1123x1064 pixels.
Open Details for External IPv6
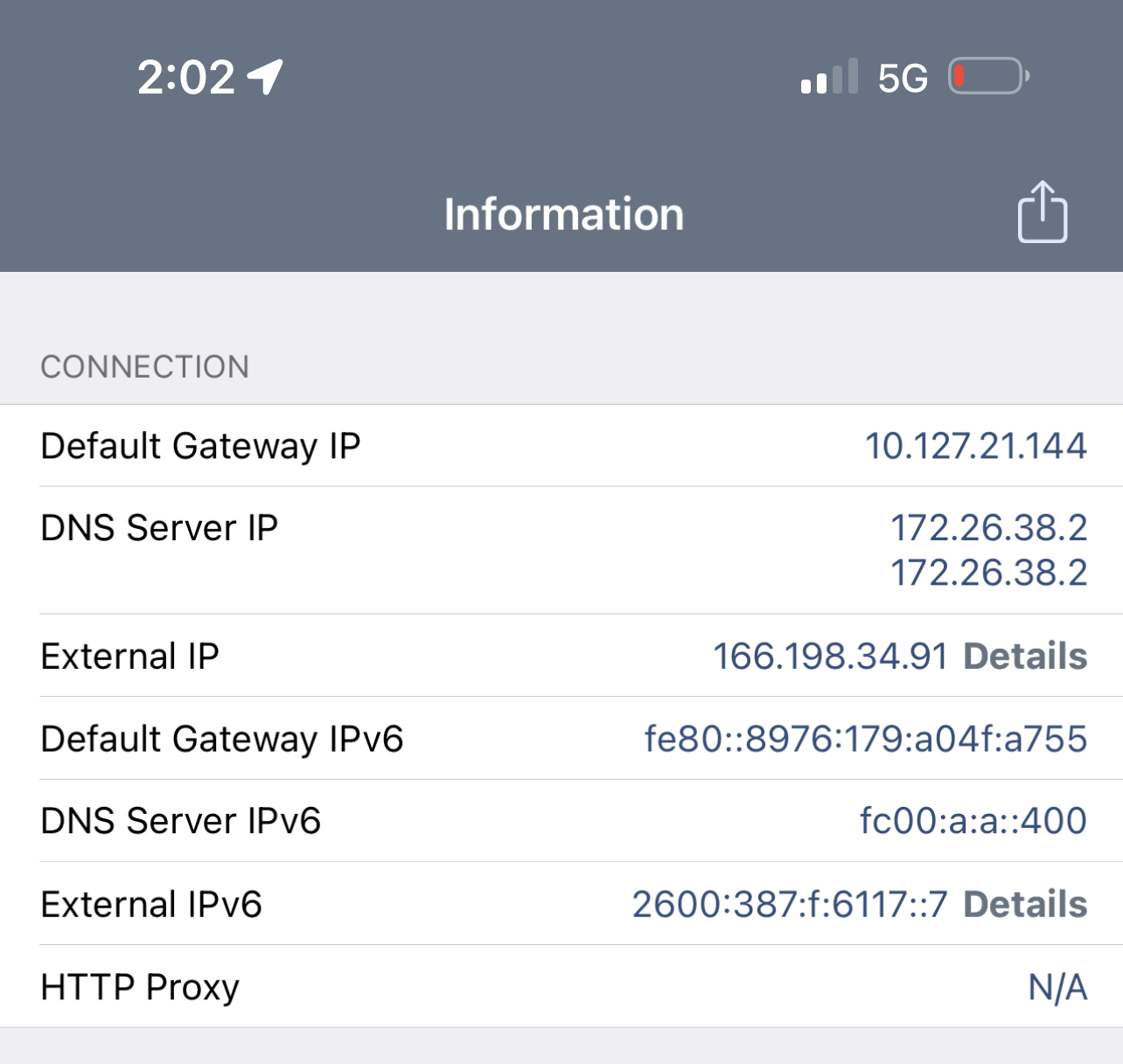point(1025,904)
